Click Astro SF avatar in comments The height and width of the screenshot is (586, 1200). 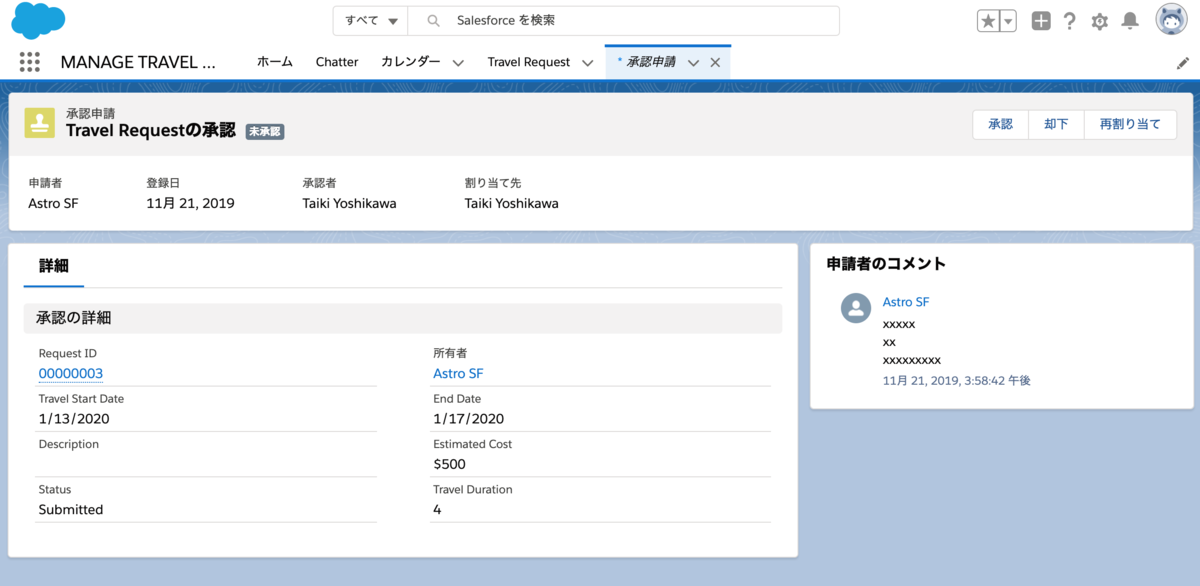pos(856,308)
